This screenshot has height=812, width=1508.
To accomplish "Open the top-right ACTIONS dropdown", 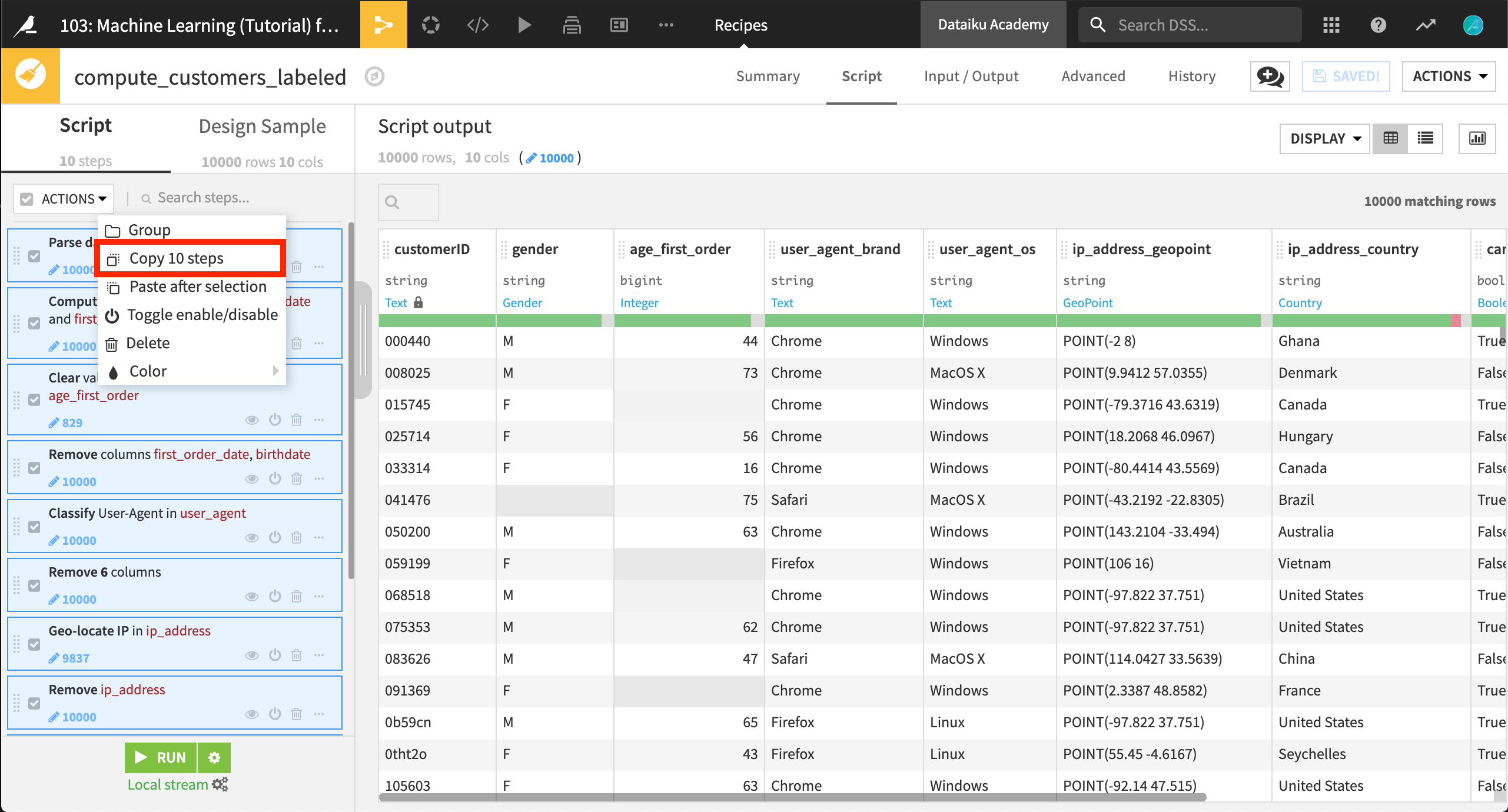I will pyautogui.click(x=1449, y=76).
